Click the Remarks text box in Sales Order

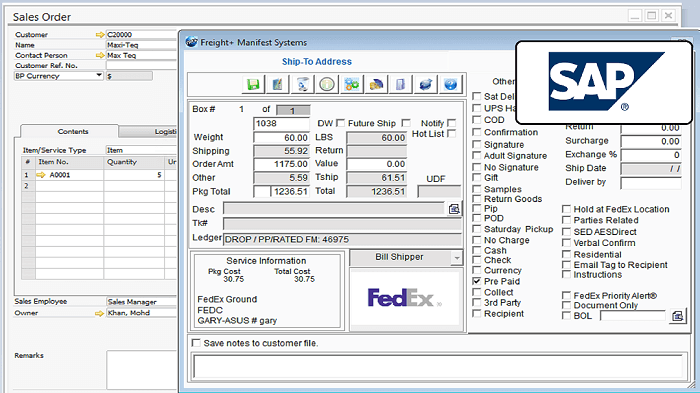(142, 370)
